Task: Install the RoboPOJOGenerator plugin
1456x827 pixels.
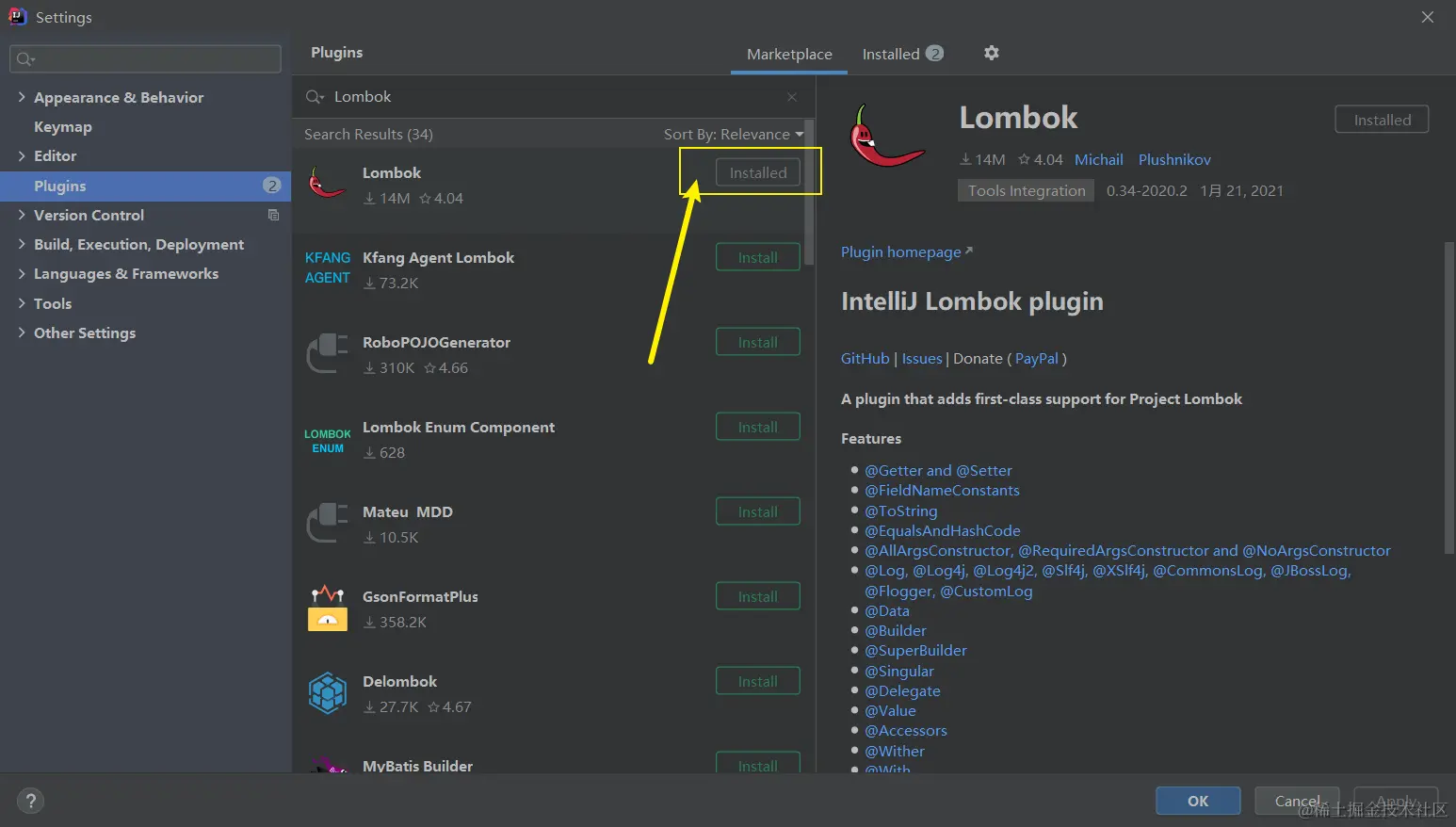Action: (x=758, y=342)
